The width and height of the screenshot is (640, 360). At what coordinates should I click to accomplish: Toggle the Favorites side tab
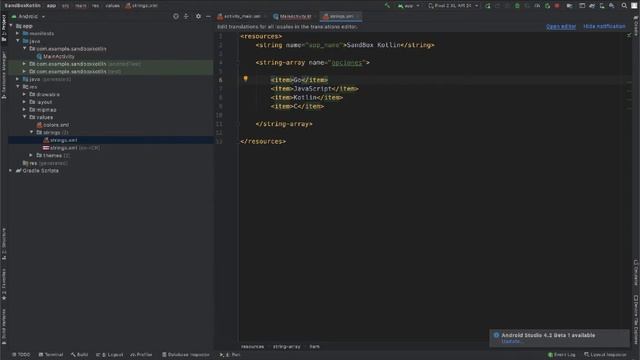pos(4,284)
